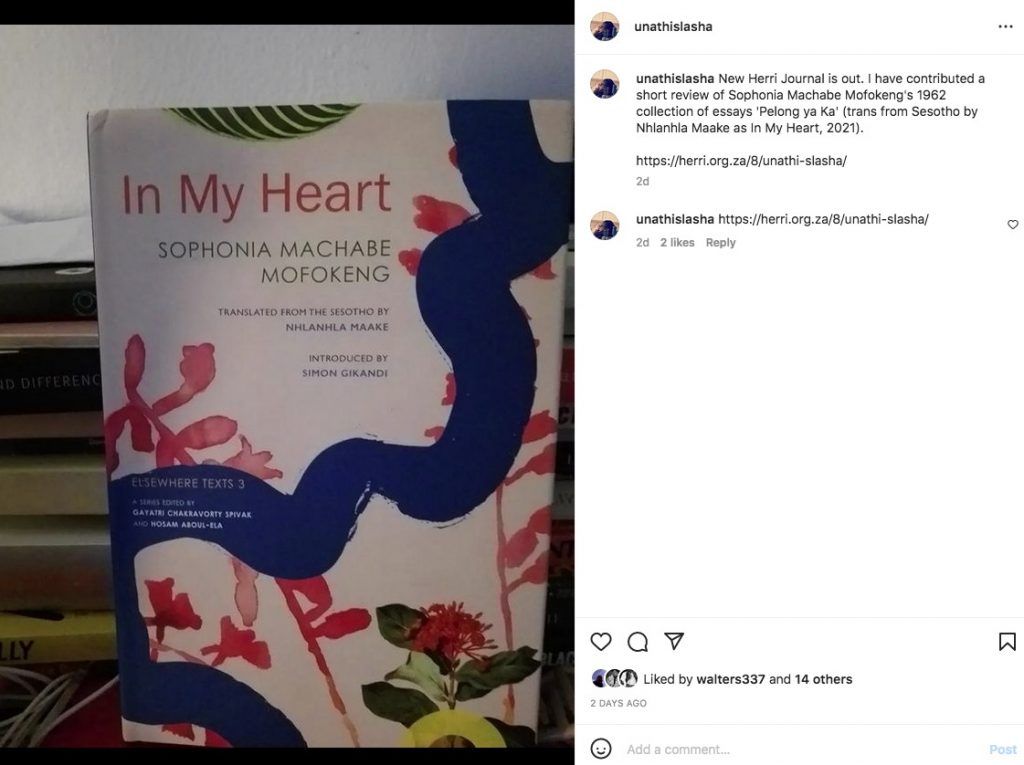The image size is (1024, 765).
Task: Reply to the unathislasha comment
Action: (x=720, y=242)
